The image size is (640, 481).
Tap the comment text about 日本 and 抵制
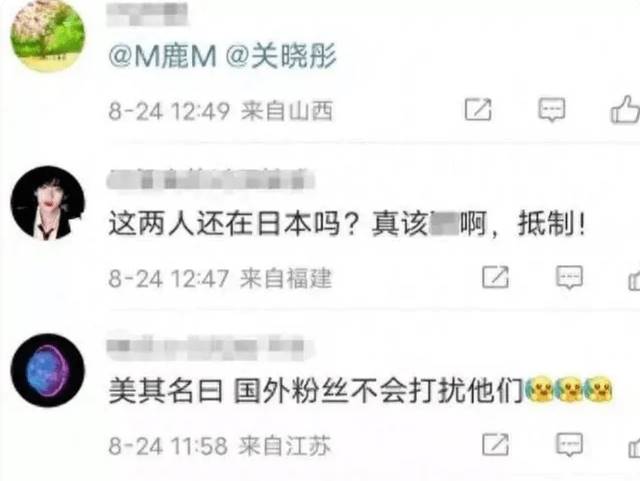(347, 224)
